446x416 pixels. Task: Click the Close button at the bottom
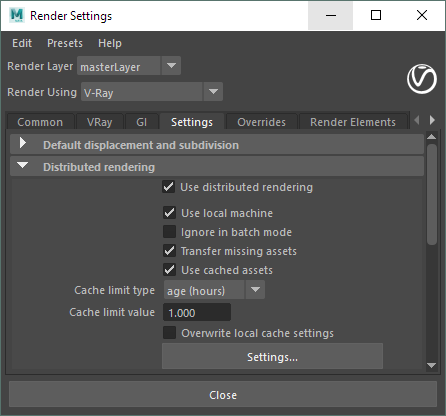click(223, 395)
